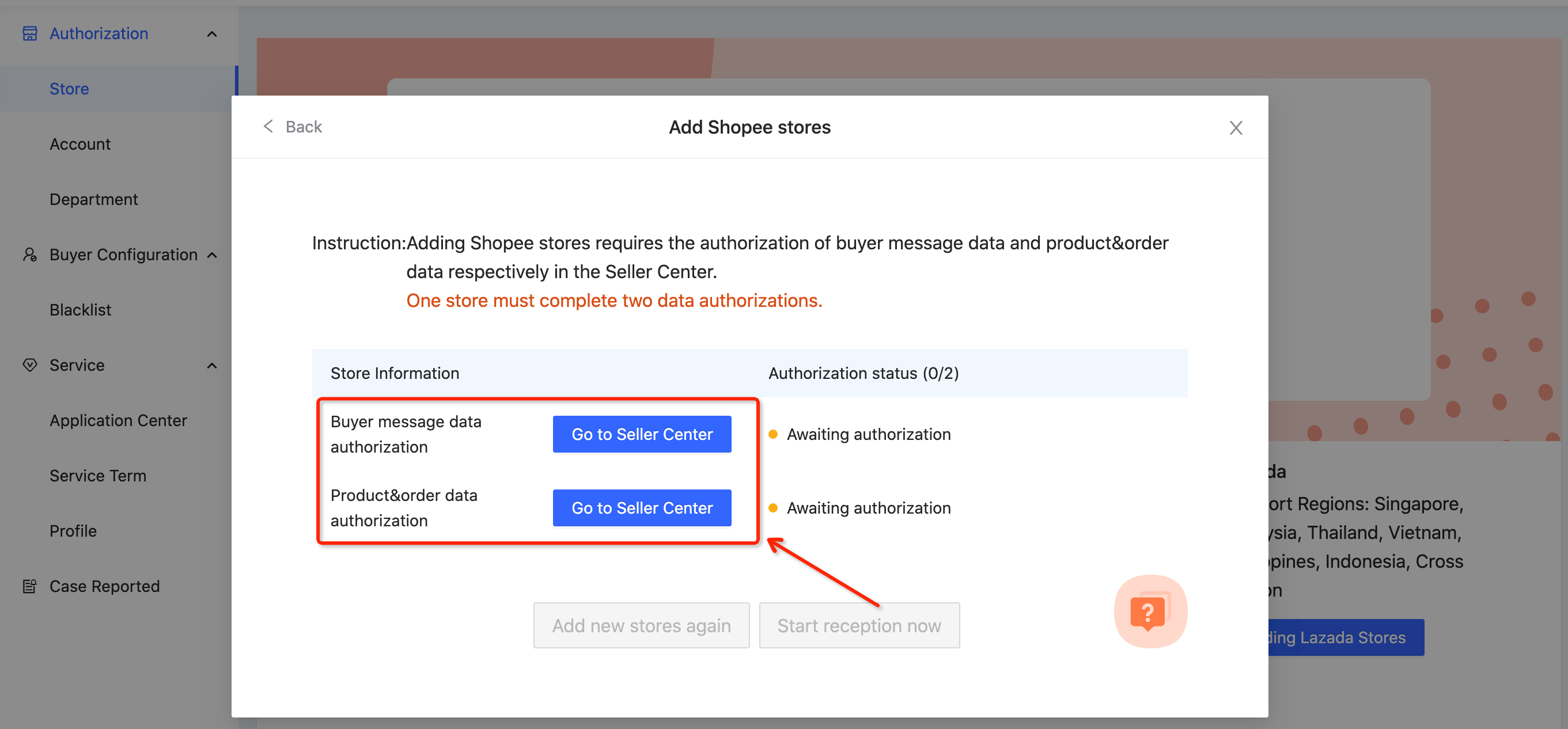This screenshot has width=1568, height=729.
Task: Click the Service shield icon
Action: tap(30, 365)
